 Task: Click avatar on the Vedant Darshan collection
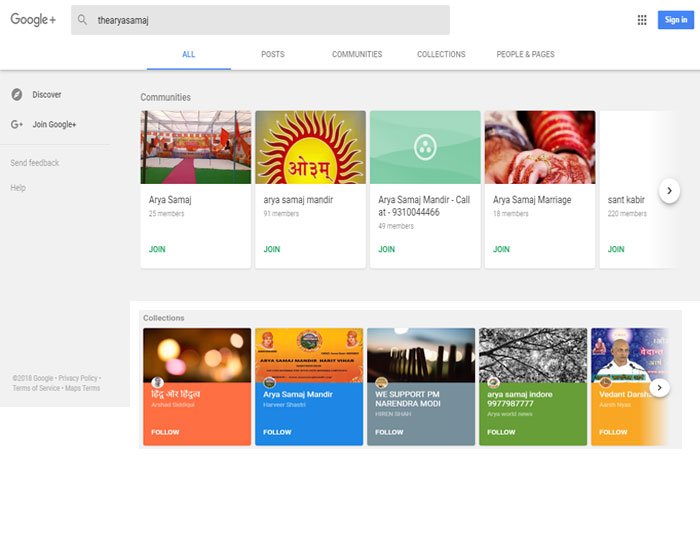point(605,382)
